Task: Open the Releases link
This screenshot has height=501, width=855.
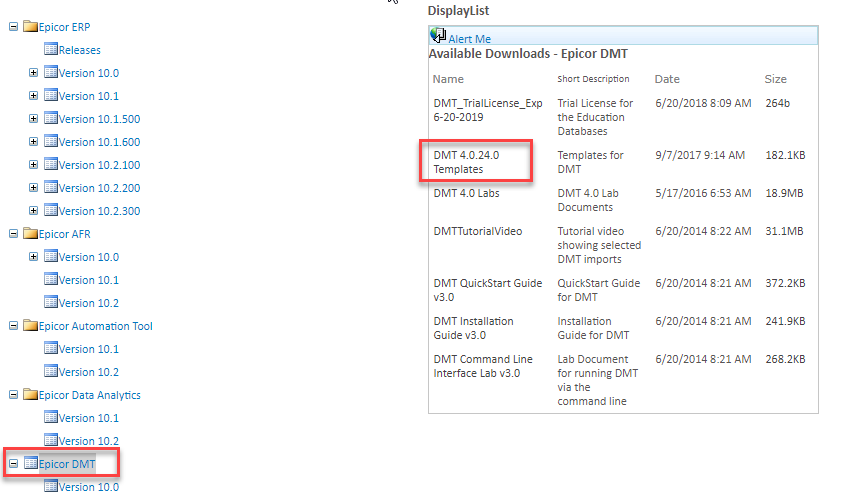Action: pyautogui.click(x=80, y=50)
